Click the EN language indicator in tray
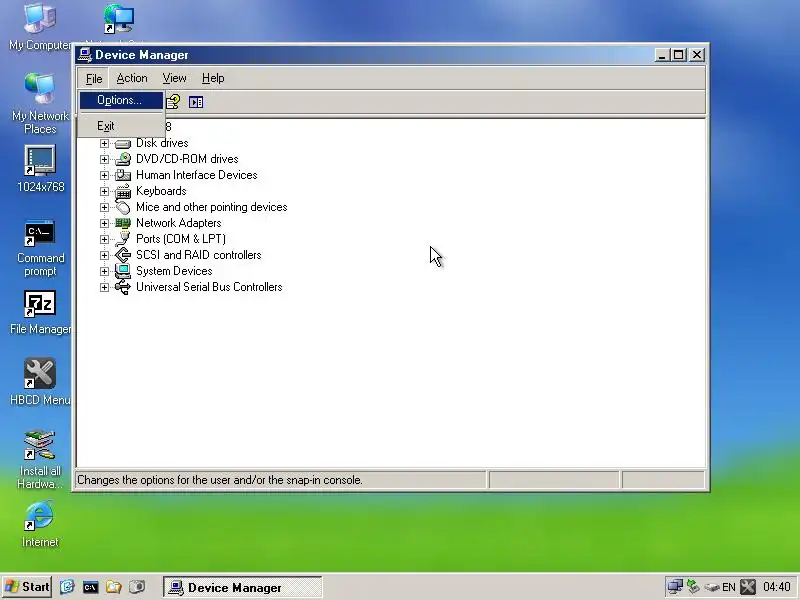800x600 pixels. 729,587
